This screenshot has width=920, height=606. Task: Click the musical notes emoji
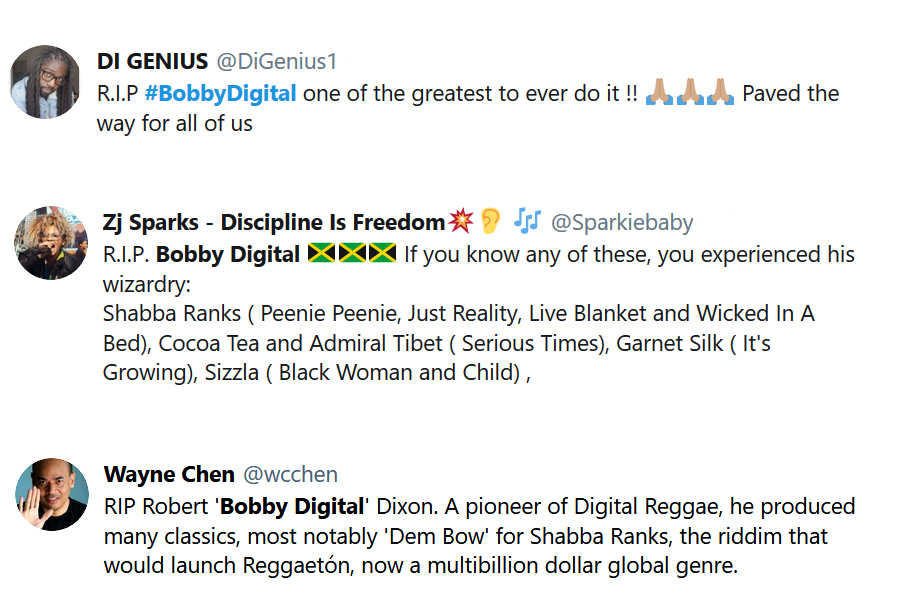point(527,221)
